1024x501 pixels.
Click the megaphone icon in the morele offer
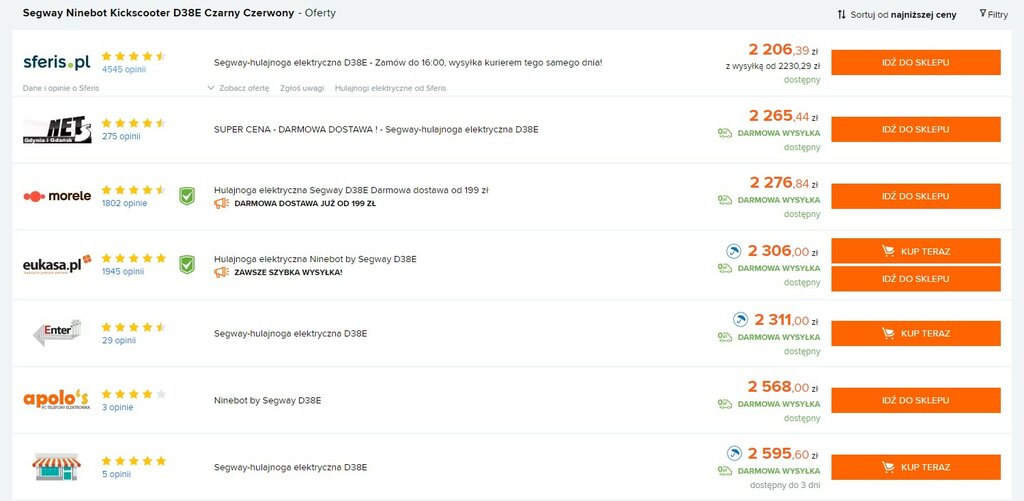(x=221, y=203)
